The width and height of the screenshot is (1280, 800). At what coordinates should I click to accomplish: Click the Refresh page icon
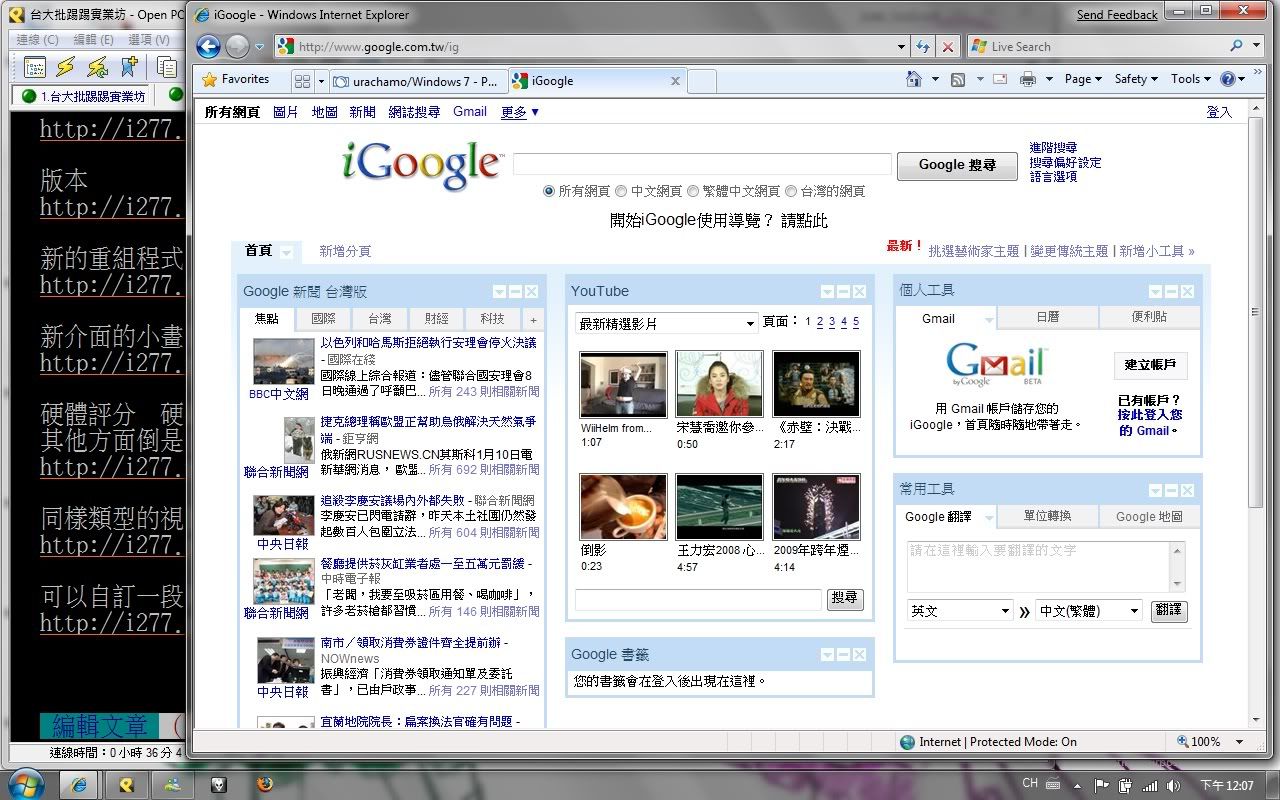pyautogui.click(x=922, y=47)
